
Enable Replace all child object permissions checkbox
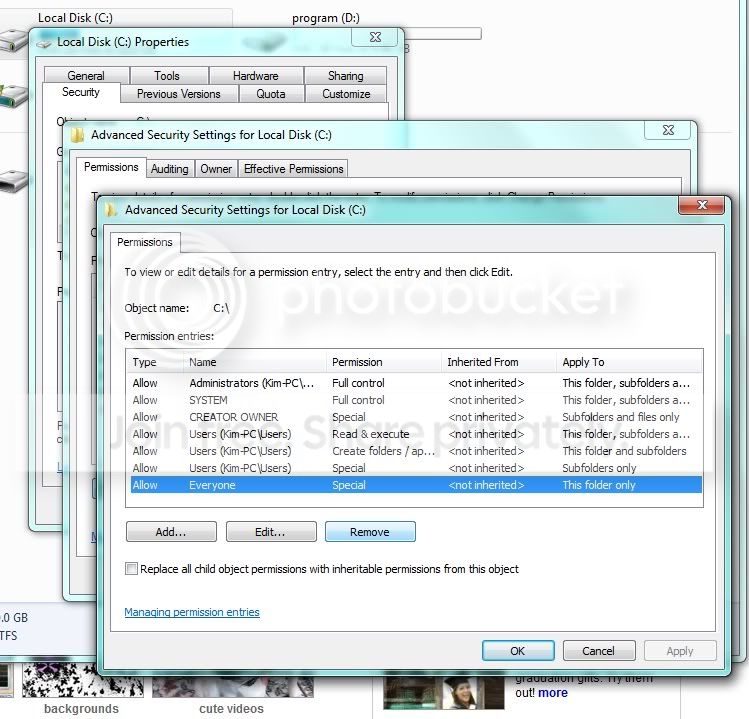click(131, 569)
